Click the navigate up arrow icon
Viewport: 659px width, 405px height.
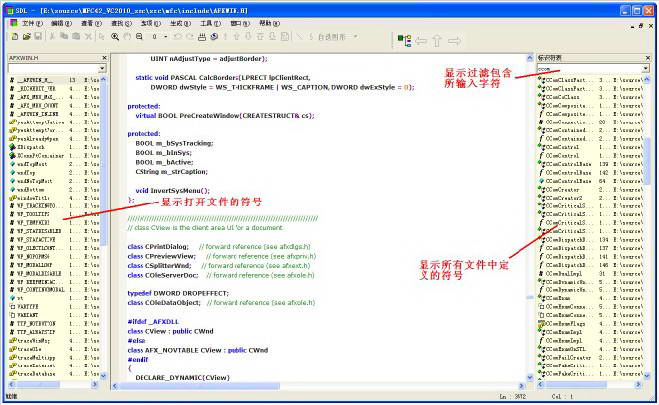click(x=437, y=41)
